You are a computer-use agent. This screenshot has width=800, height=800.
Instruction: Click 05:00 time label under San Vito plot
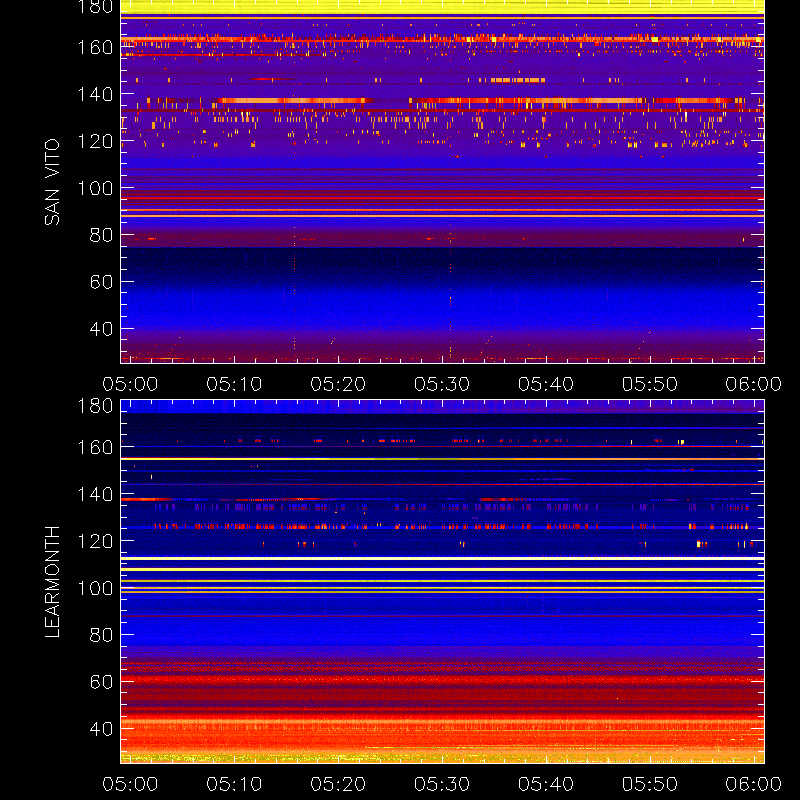(130, 384)
